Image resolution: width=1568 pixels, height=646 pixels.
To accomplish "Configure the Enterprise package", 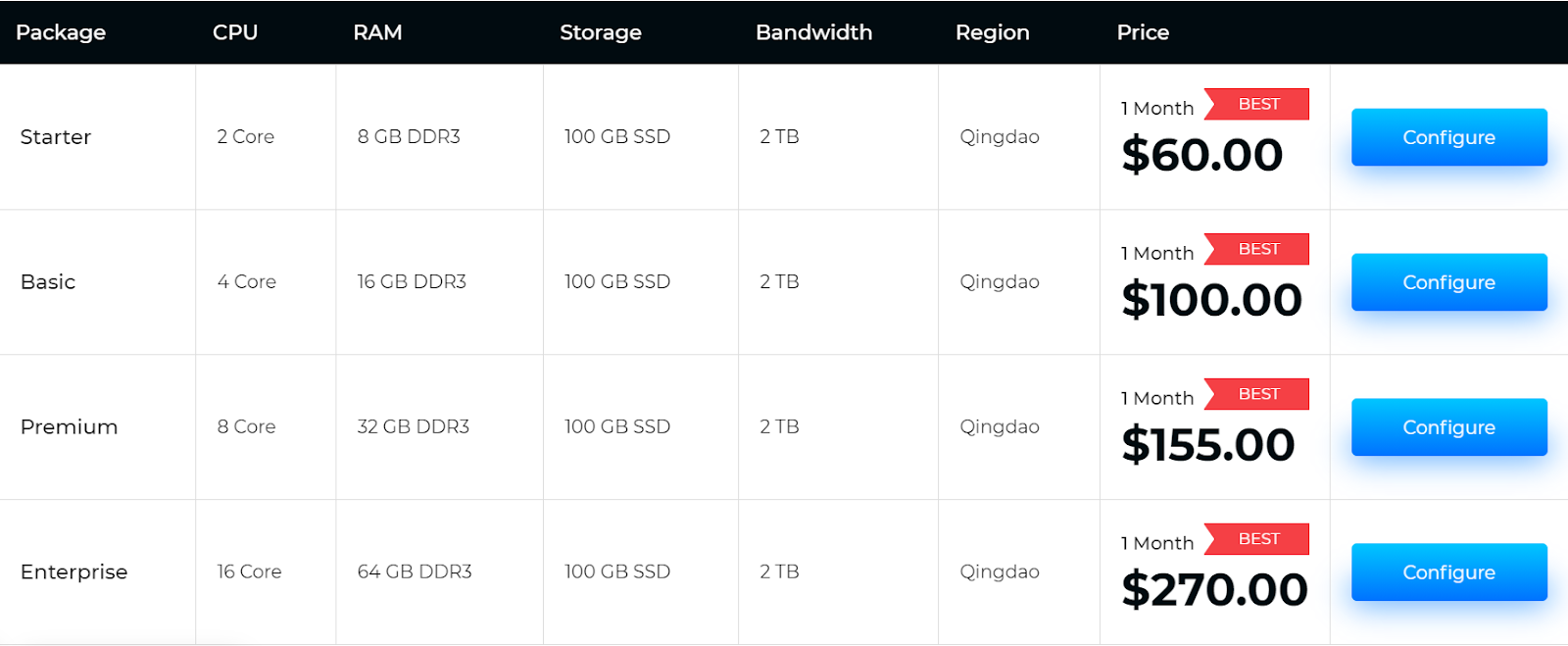I will click(1448, 572).
